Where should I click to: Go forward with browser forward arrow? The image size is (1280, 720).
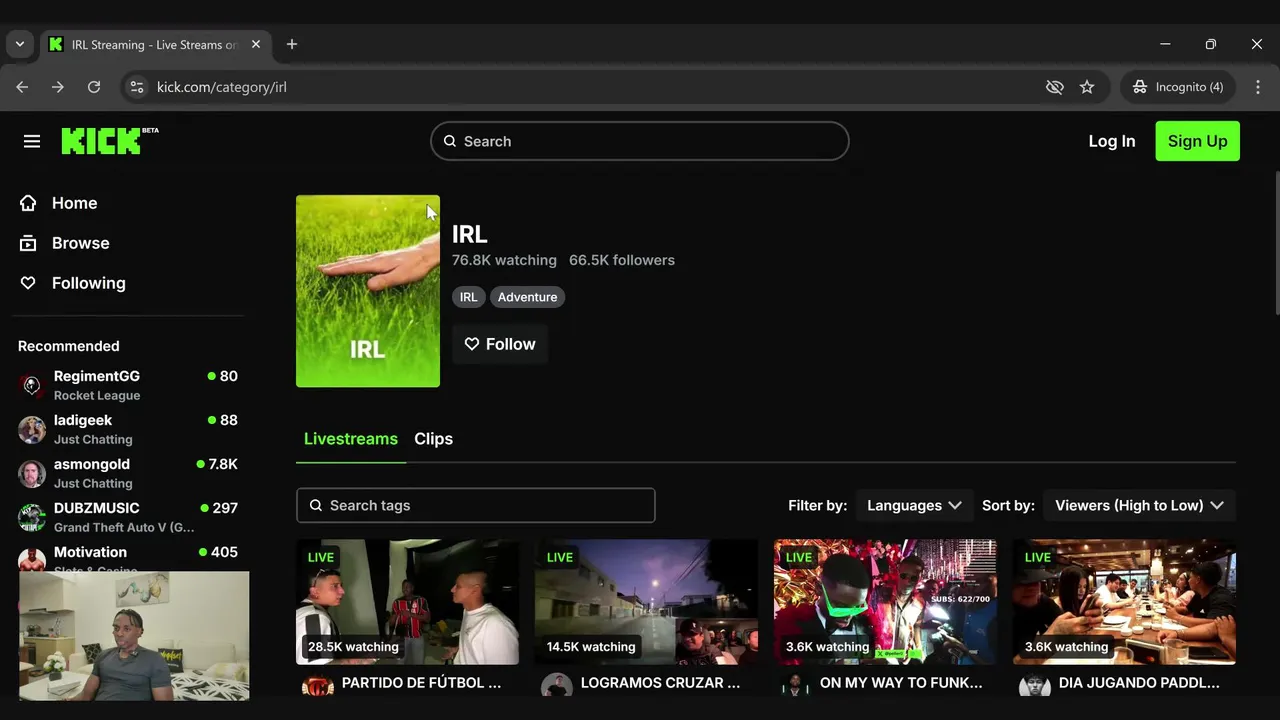click(x=58, y=87)
